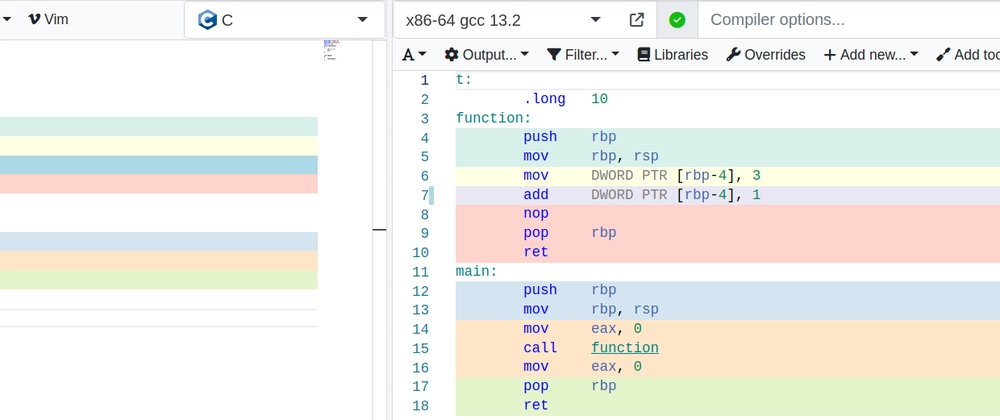The height and width of the screenshot is (420, 1000).
Task: Click the green compilation status checkmark
Action: (x=677, y=20)
